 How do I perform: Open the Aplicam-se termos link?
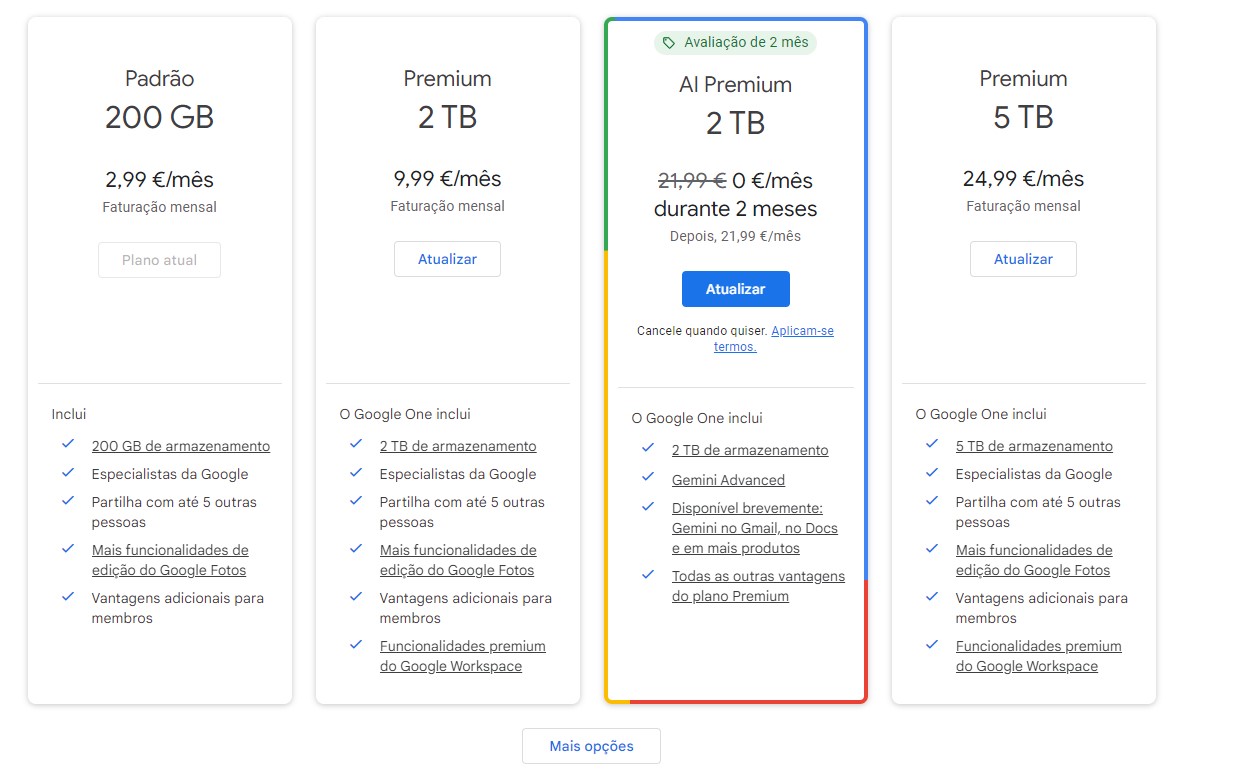(773, 338)
